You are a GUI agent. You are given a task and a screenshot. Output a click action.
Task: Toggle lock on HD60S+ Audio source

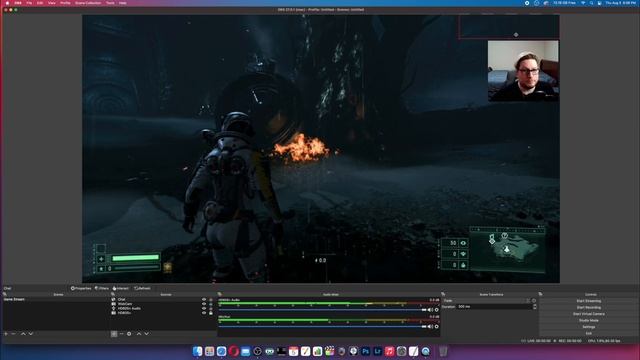click(x=211, y=309)
